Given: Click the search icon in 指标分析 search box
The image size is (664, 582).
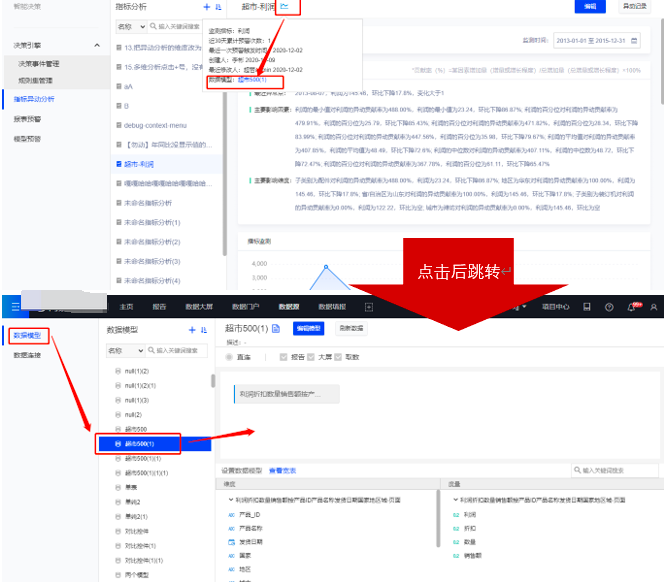Looking at the screenshot, I should [153, 26].
